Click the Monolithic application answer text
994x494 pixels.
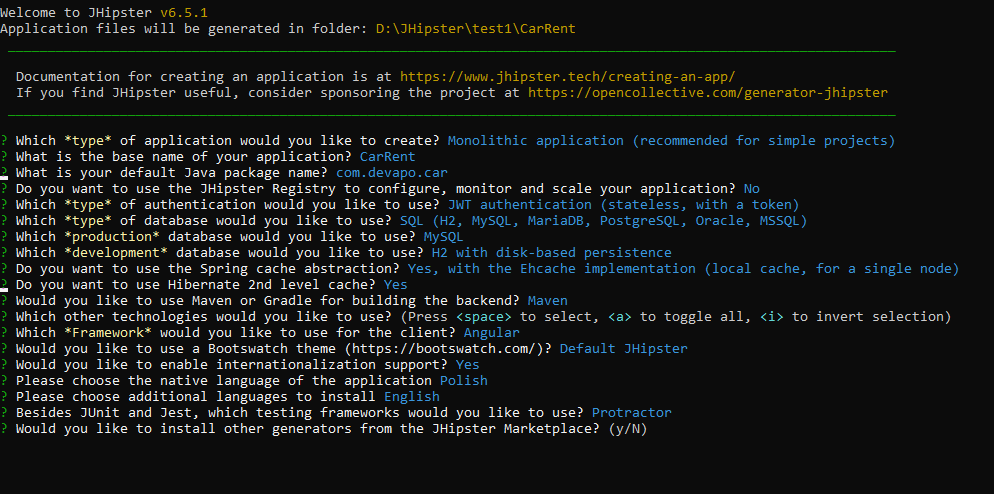671,141
